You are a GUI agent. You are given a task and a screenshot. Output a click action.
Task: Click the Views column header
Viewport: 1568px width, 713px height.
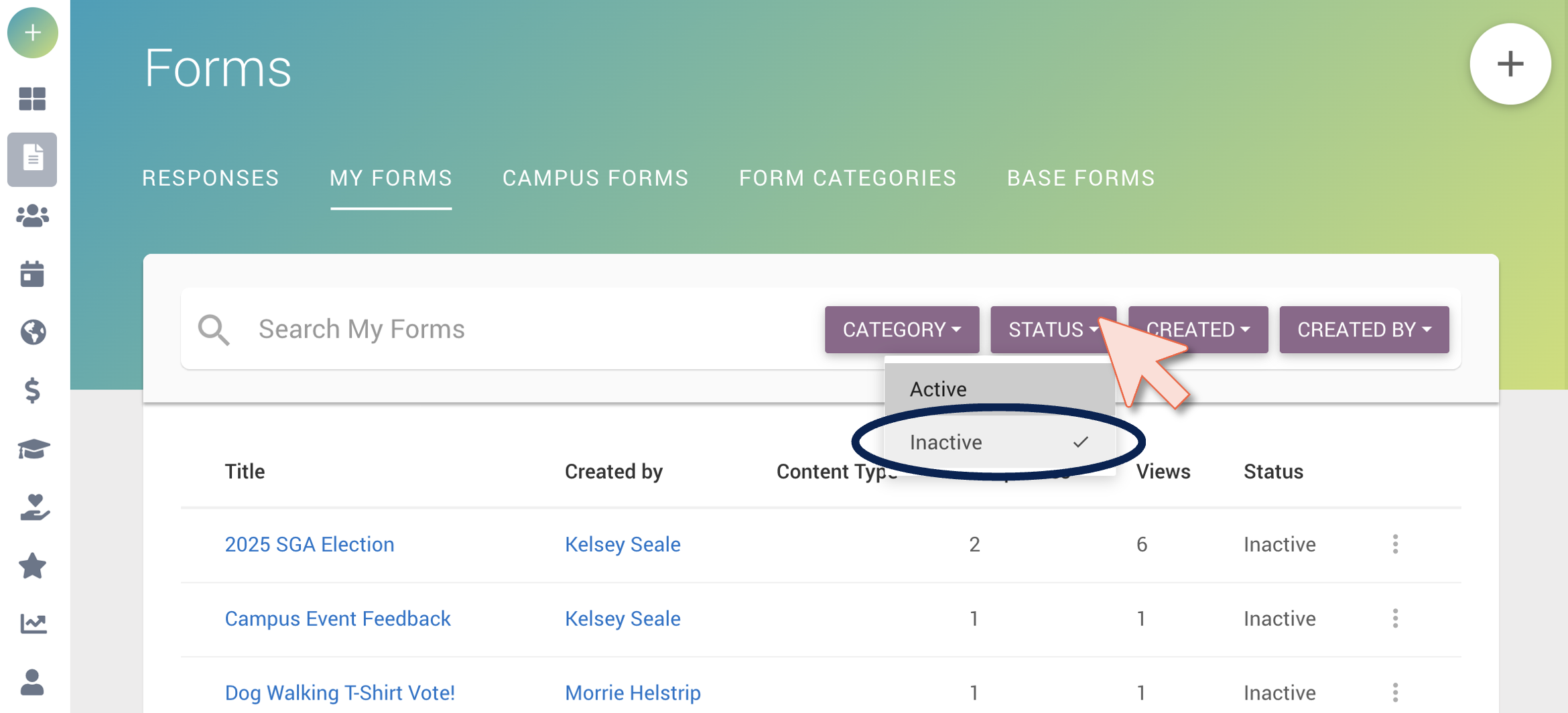[1163, 471]
